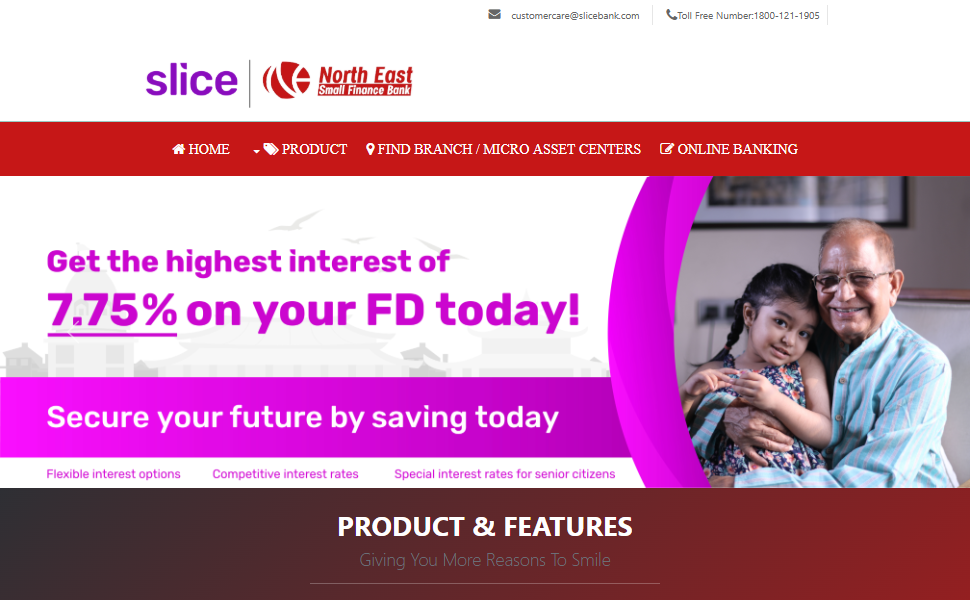Open the HOME menu item
Viewport: 970px width, 600px height.
pyautogui.click(x=201, y=149)
